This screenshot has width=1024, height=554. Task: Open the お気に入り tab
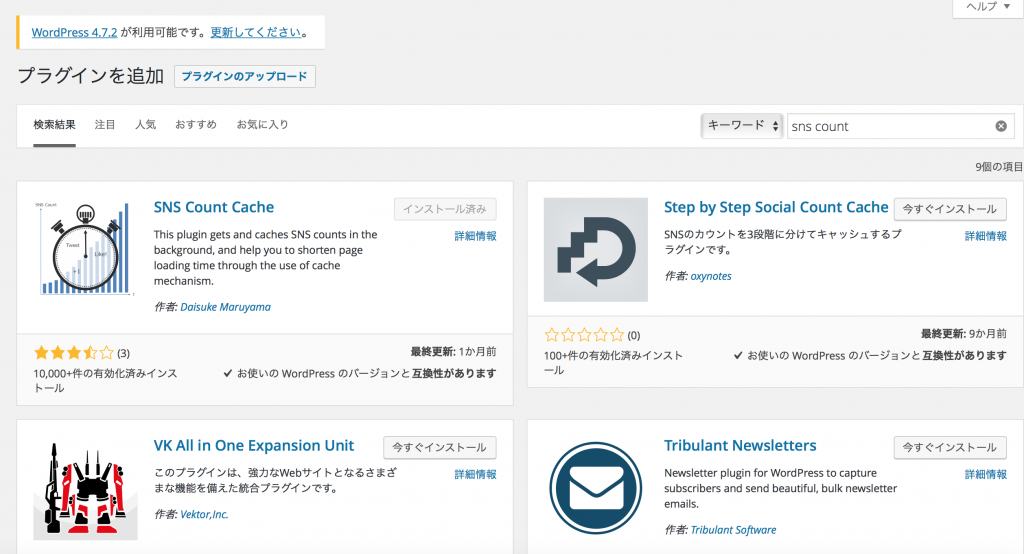tap(262, 125)
